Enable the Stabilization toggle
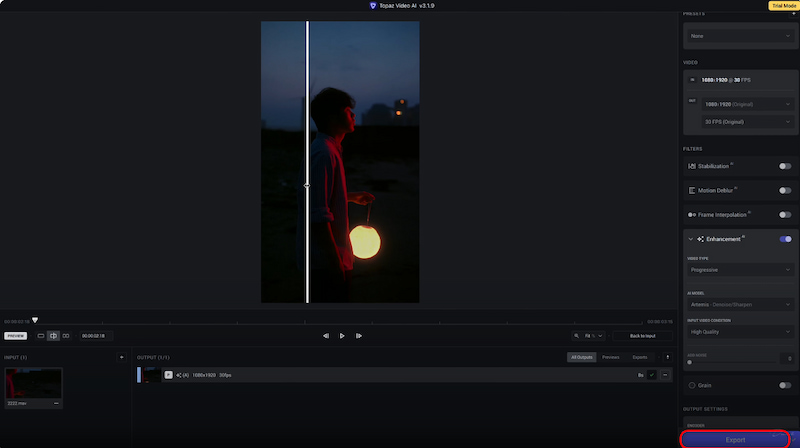The height and width of the screenshot is (448, 800). tap(785, 166)
